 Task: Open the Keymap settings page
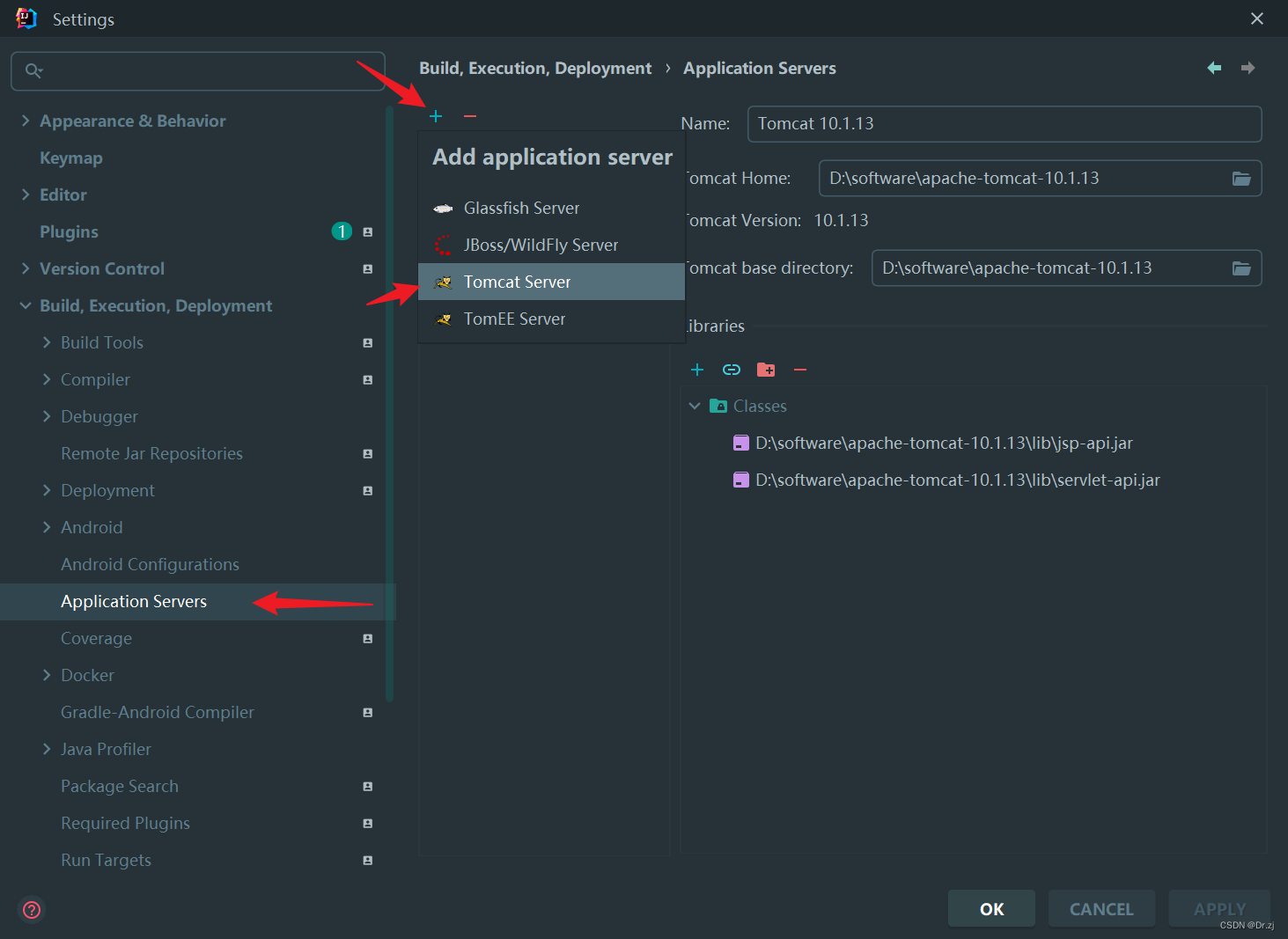coord(71,158)
